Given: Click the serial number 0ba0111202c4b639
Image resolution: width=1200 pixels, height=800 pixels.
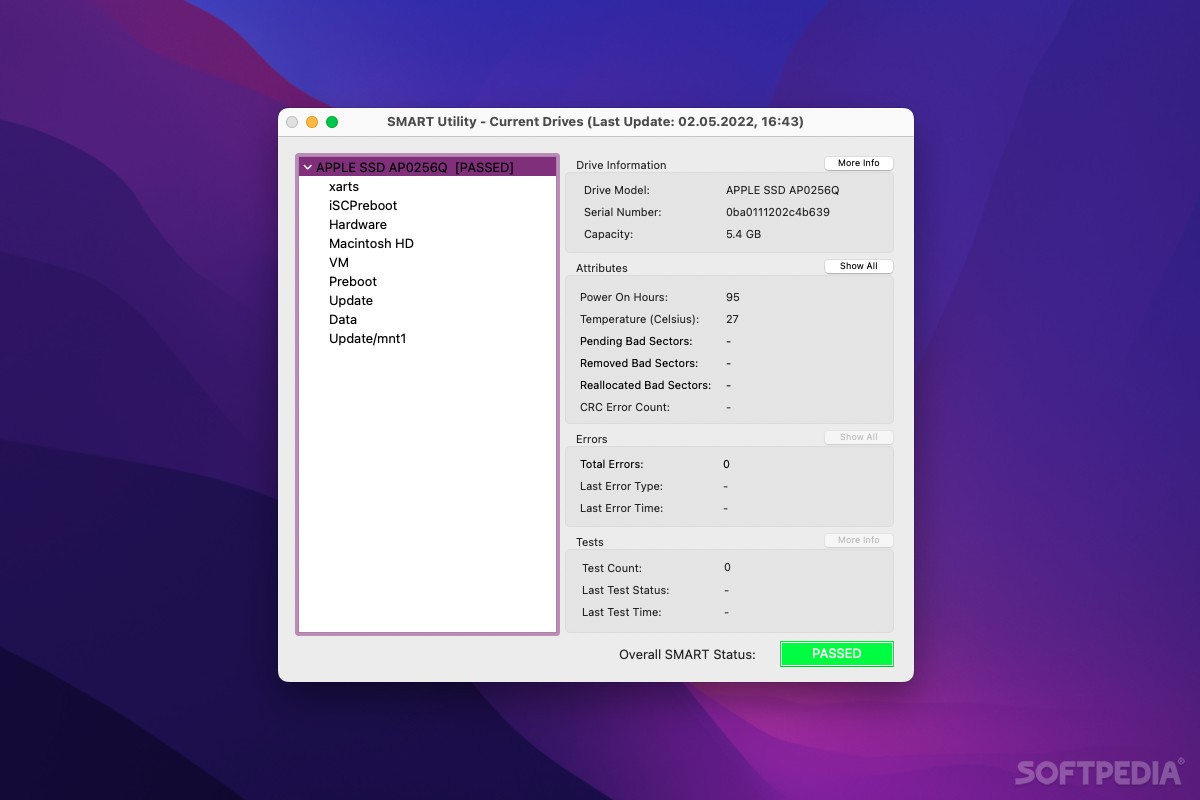Looking at the screenshot, I should pos(778,212).
